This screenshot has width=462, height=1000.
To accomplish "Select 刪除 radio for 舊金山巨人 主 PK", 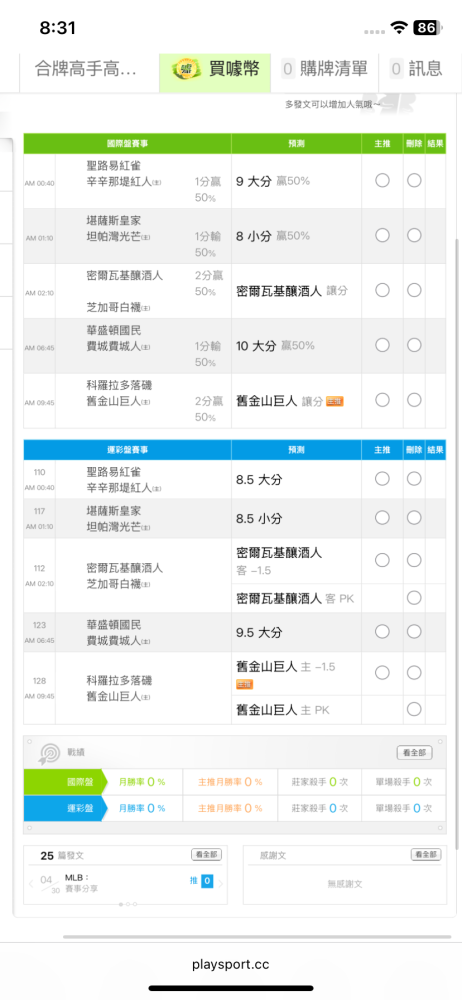I will [414, 709].
